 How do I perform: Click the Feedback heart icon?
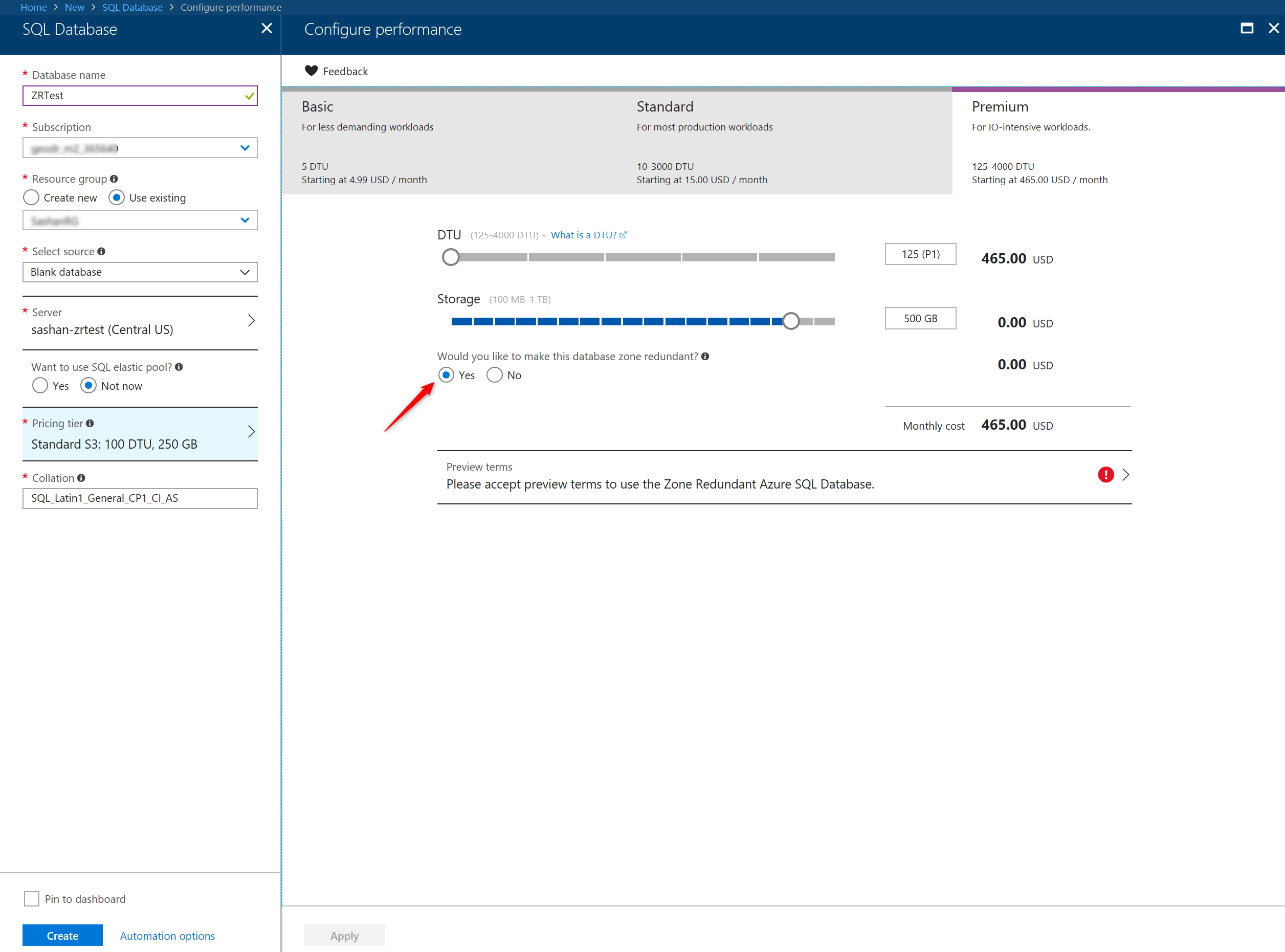311,71
